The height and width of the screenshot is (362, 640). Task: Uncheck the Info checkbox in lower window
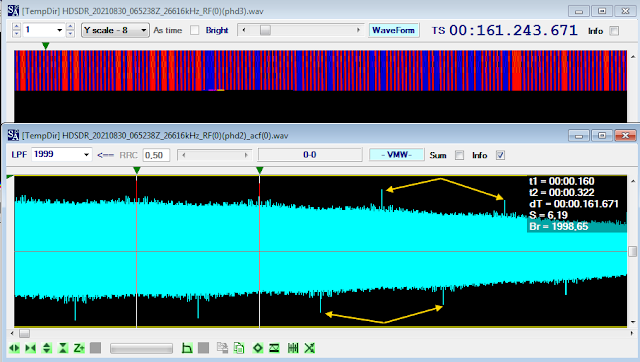[500, 155]
